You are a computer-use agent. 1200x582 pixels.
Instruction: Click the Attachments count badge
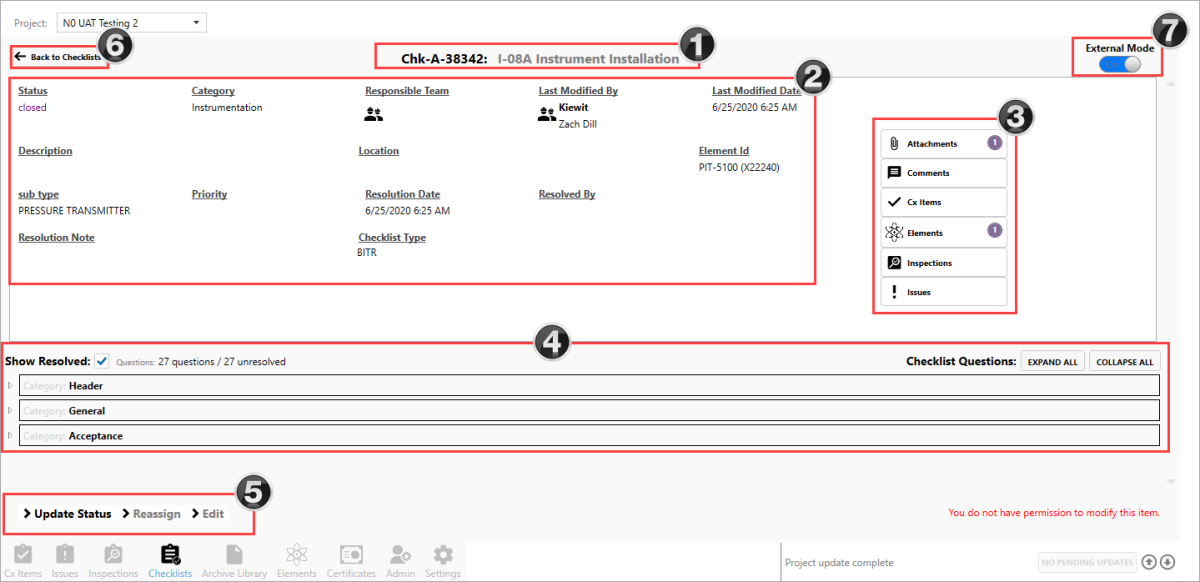click(995, 144)
